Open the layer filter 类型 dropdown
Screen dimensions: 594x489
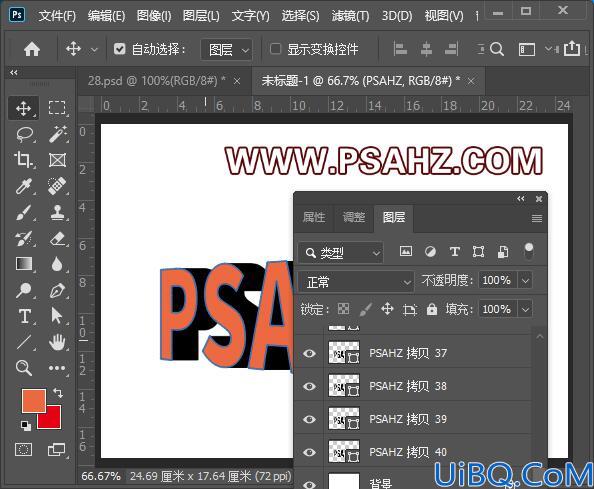pos(341,253)
